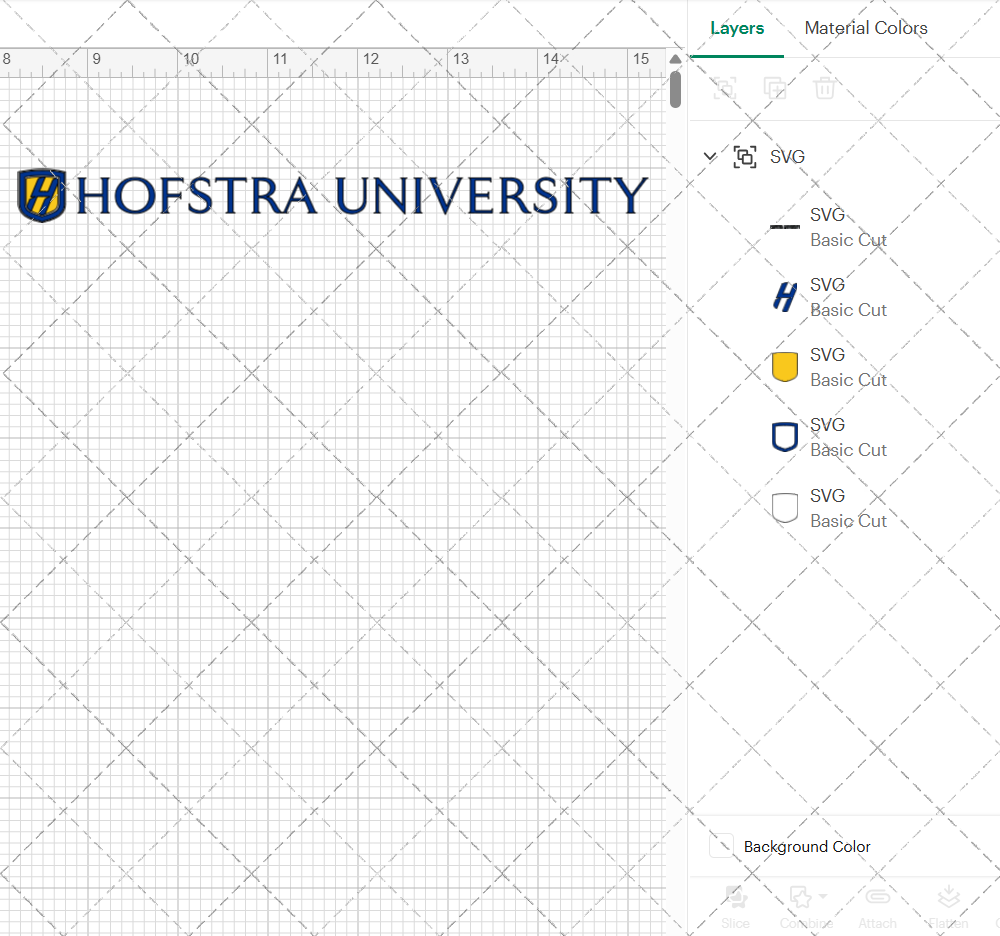
Task: Click the vertical canvas scrollbar thumb
Action: [675, 89]
